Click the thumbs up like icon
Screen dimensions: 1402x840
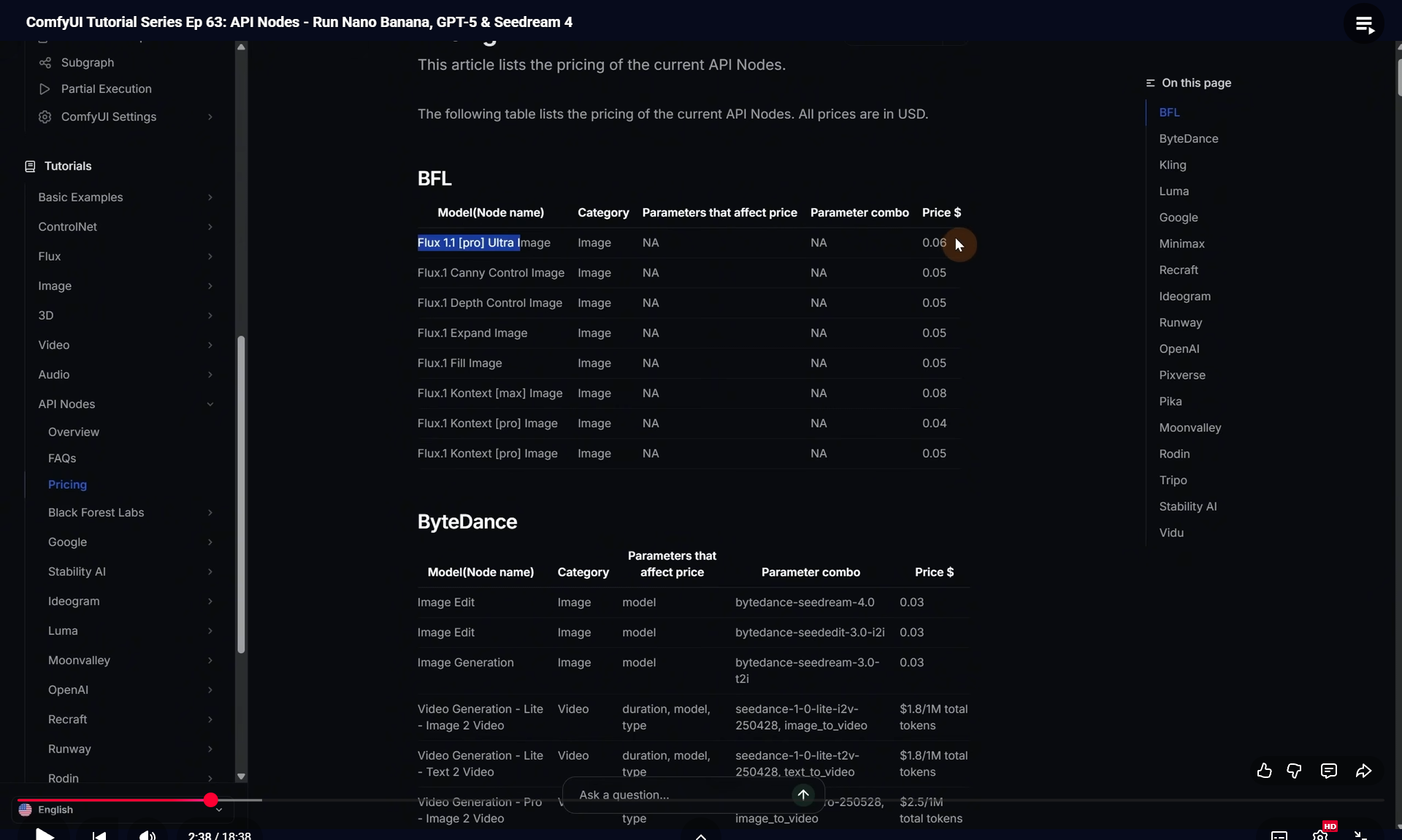1264,771
